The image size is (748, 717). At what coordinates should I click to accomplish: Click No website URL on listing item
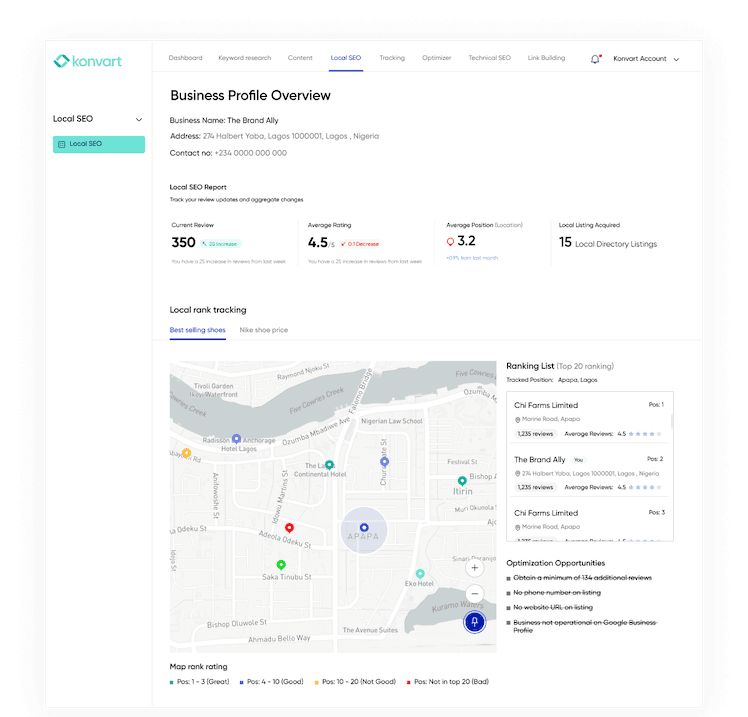[x=553, y=607]
